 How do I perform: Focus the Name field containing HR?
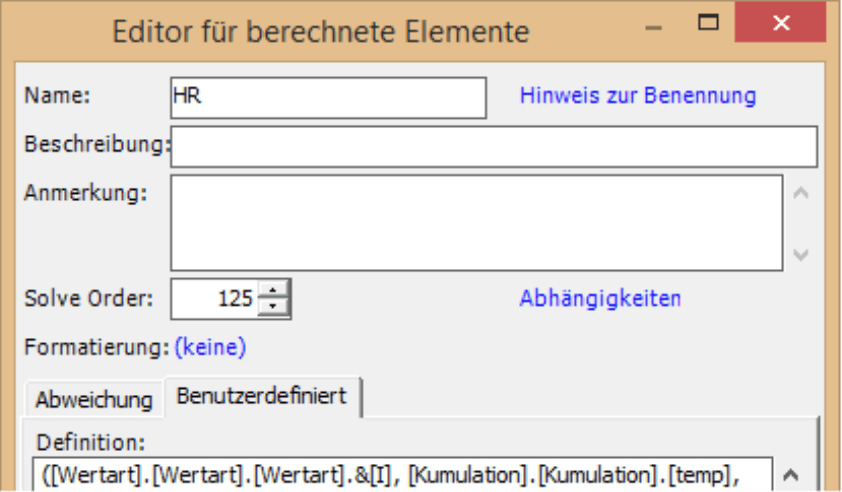pyautogui.click(x=329, y=98)
